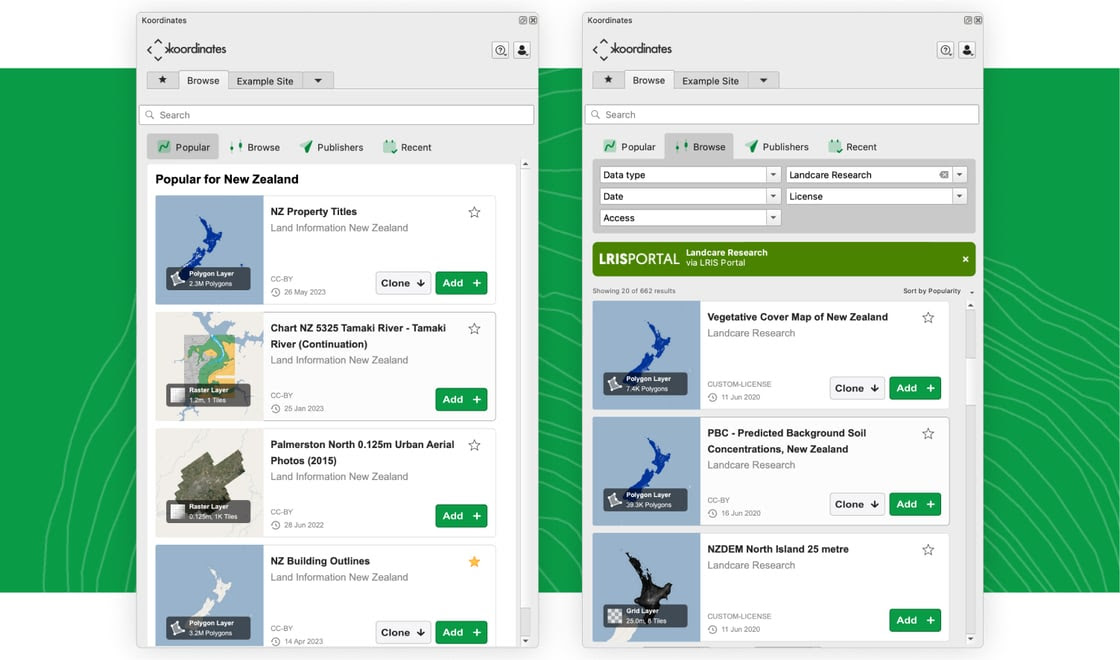Favorite NZDEM North Island 25 metre star
Screen dimensions: 1120x660
[x=928, y=550]
